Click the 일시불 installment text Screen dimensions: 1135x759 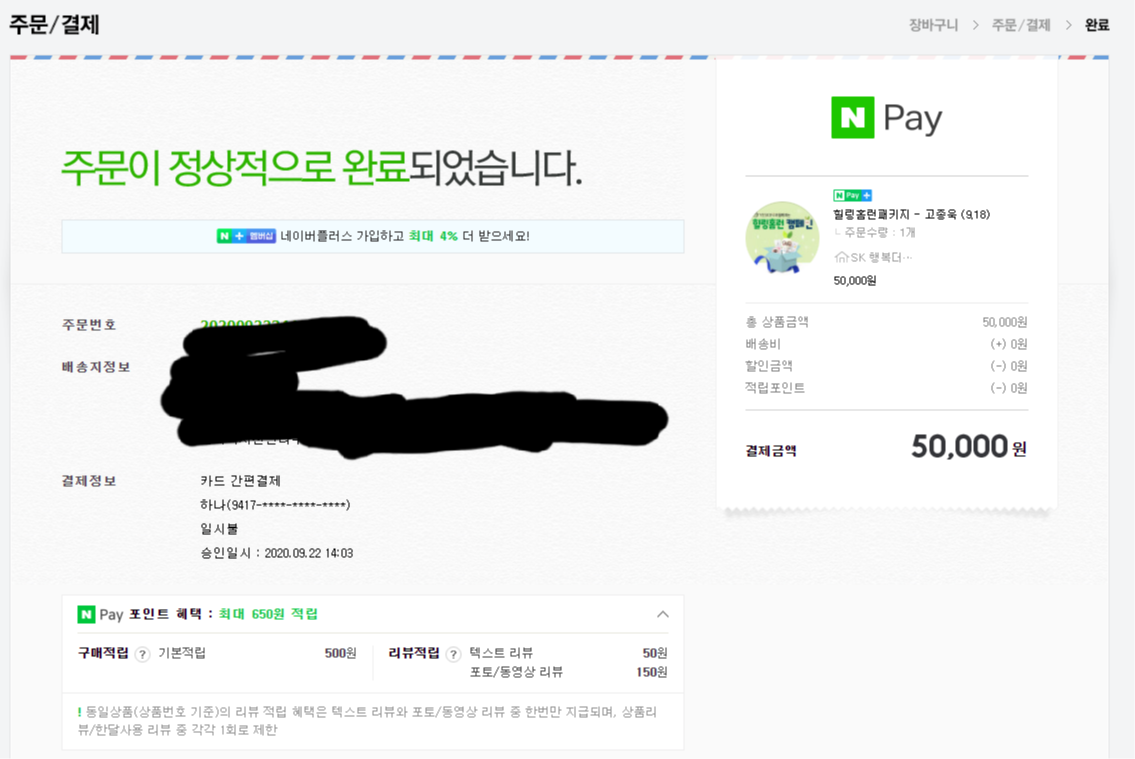(219, 529)
